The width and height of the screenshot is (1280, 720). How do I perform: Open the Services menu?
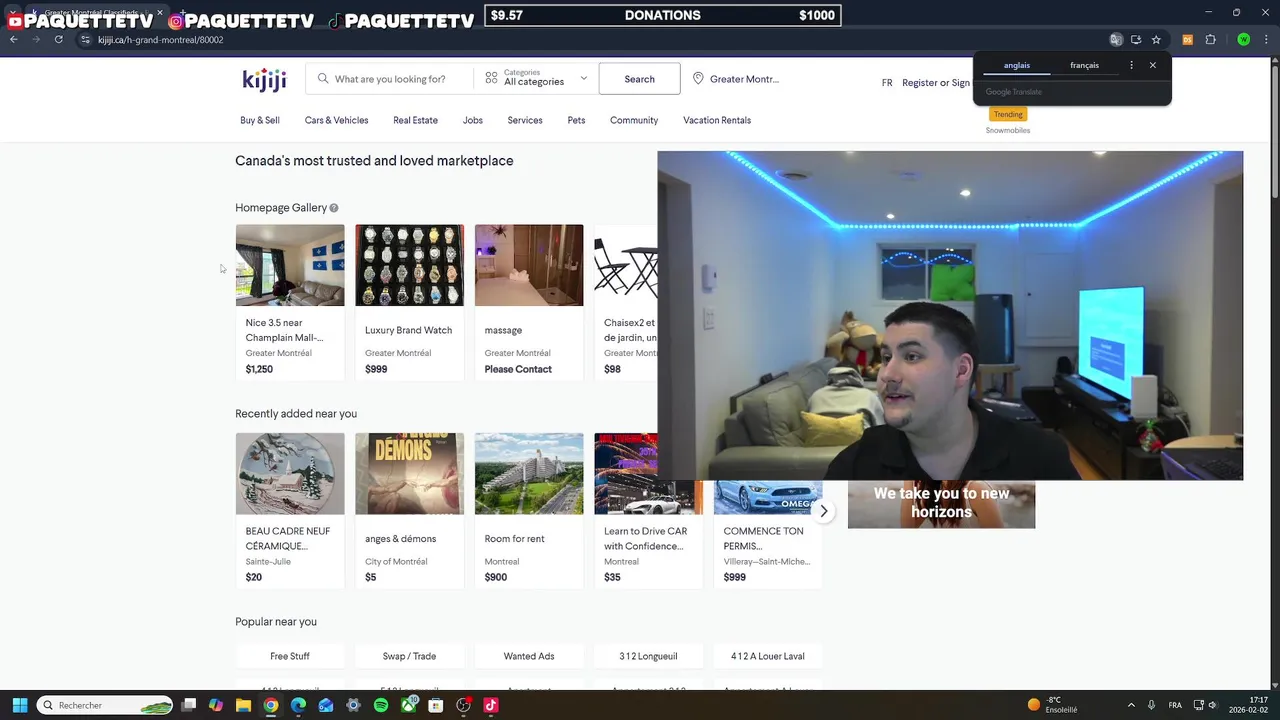tap(525, 120)
